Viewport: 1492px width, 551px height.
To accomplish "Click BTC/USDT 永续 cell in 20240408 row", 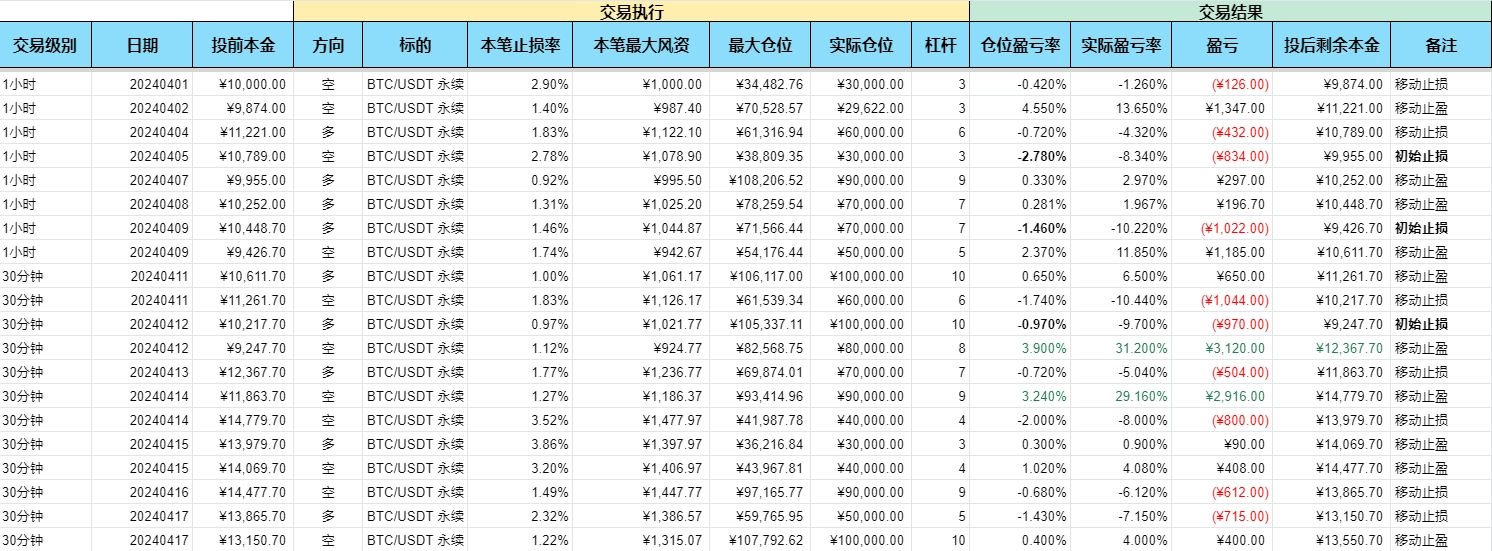I will 415,205.
